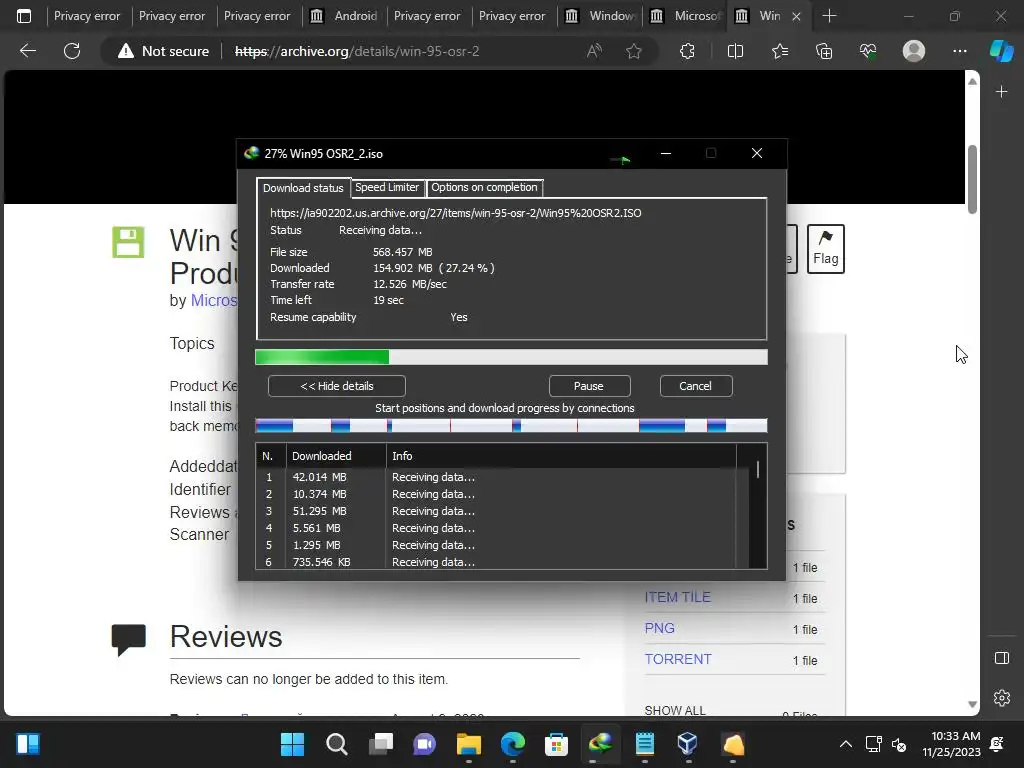
Task: Open the ITEM TILE download link
Action: pos(678,597)
